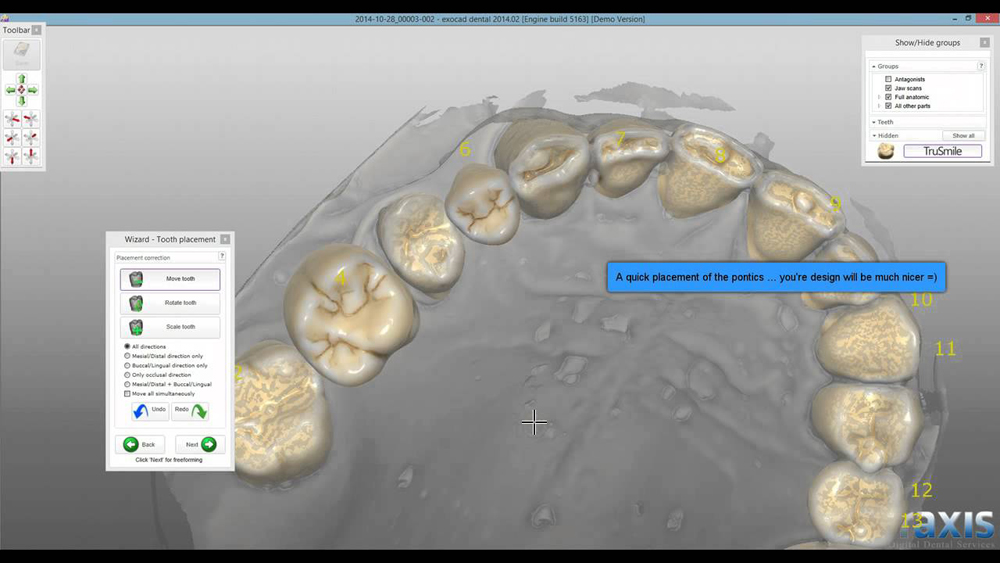Click the green right arrow view control
The height and width of the screenshot is (563, 1000).
33,90
